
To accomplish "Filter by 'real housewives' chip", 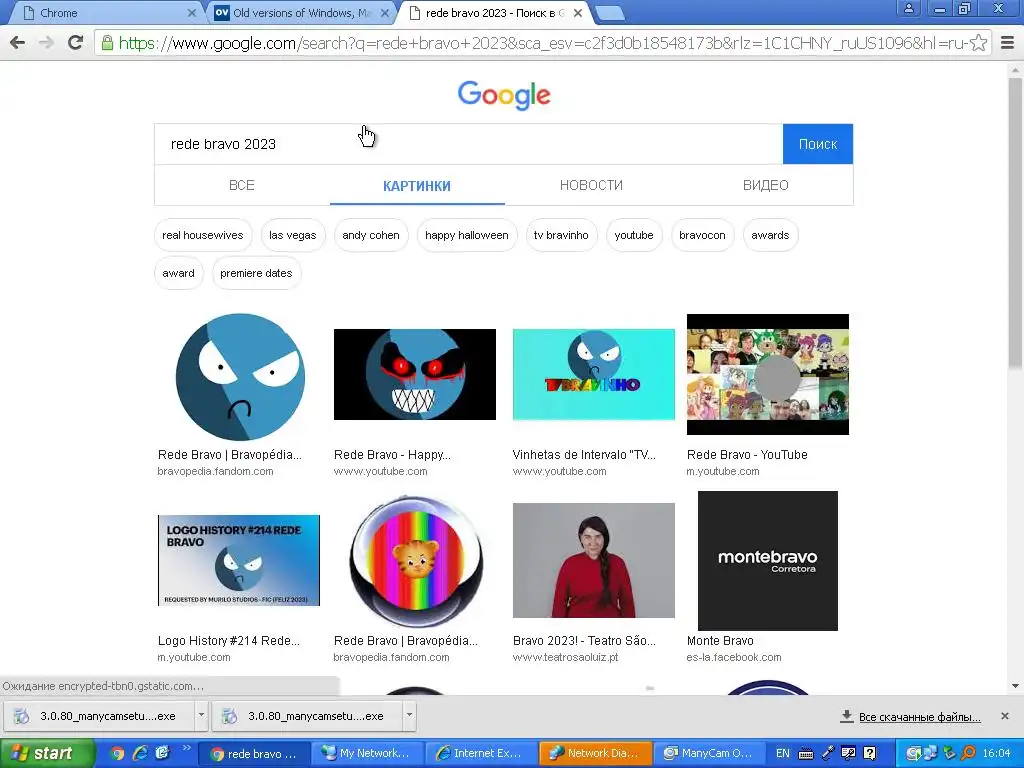I will (x=202, y=235).
